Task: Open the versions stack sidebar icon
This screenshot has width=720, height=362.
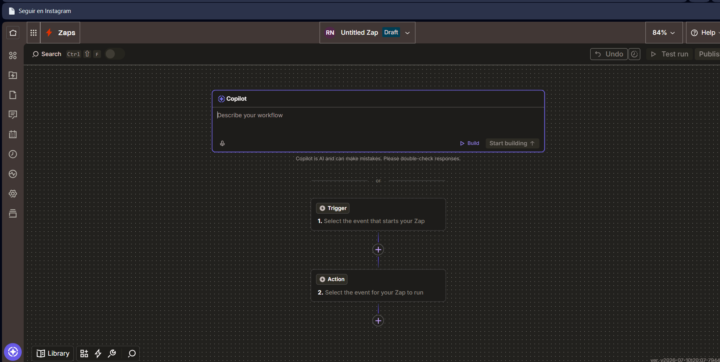Action: coord(13,214)
